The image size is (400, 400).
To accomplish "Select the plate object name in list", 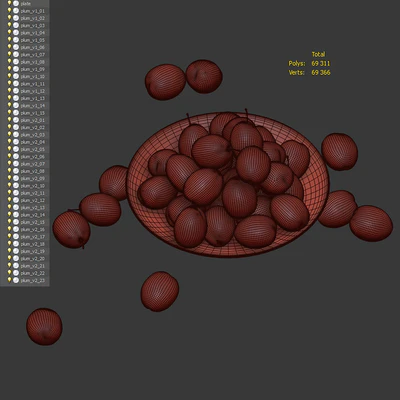I will 25,4.
